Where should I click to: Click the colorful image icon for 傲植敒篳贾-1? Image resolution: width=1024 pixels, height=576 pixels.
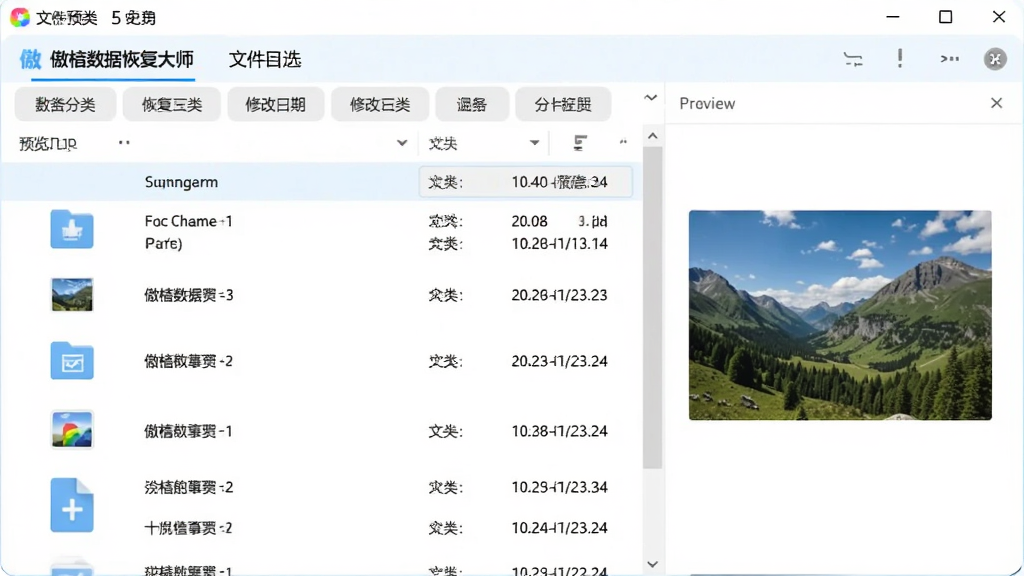coord(72,430)
